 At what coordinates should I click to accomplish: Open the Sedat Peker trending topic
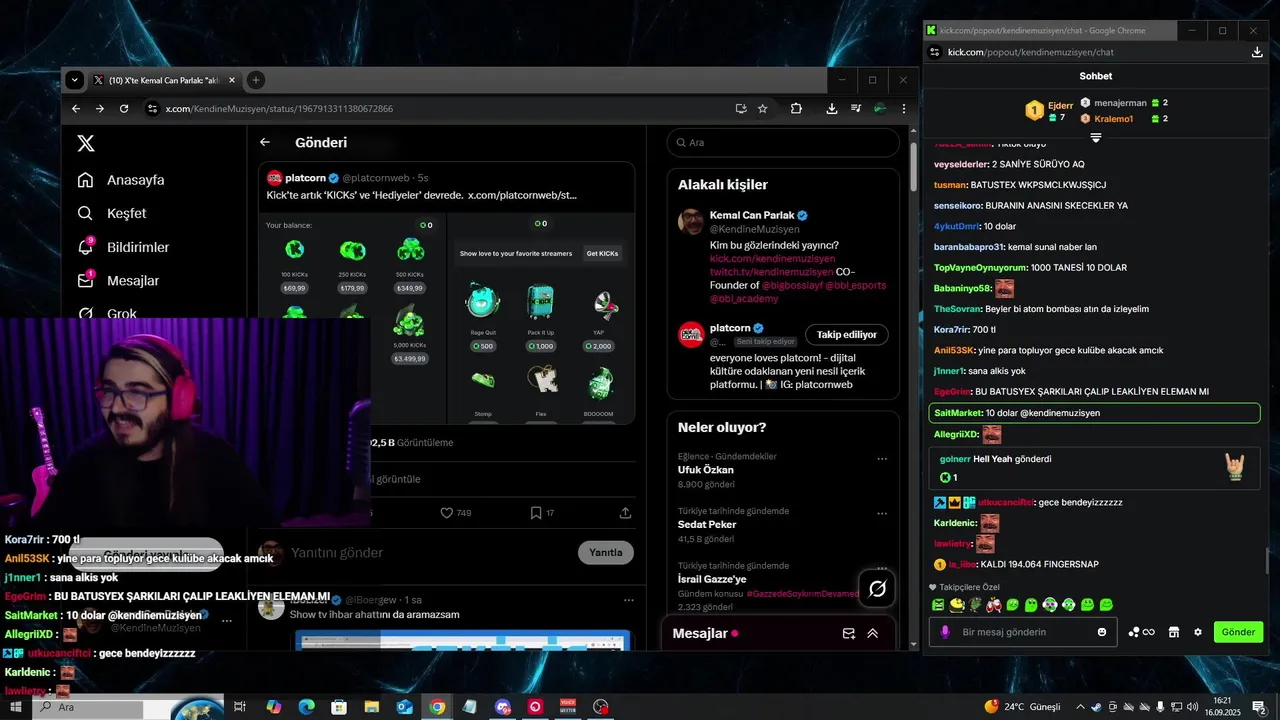707,524
